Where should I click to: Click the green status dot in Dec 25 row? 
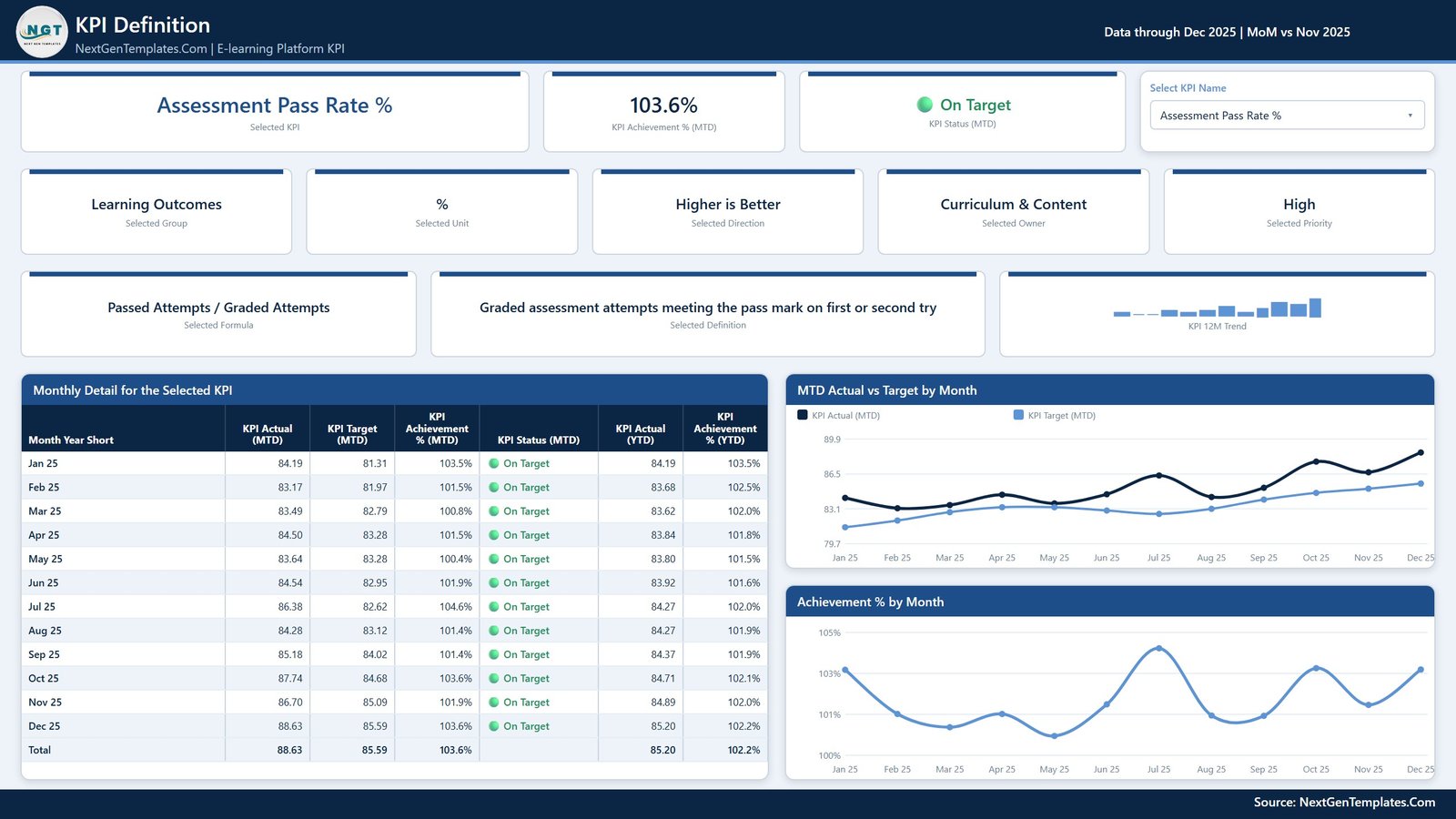pos(494,726)
